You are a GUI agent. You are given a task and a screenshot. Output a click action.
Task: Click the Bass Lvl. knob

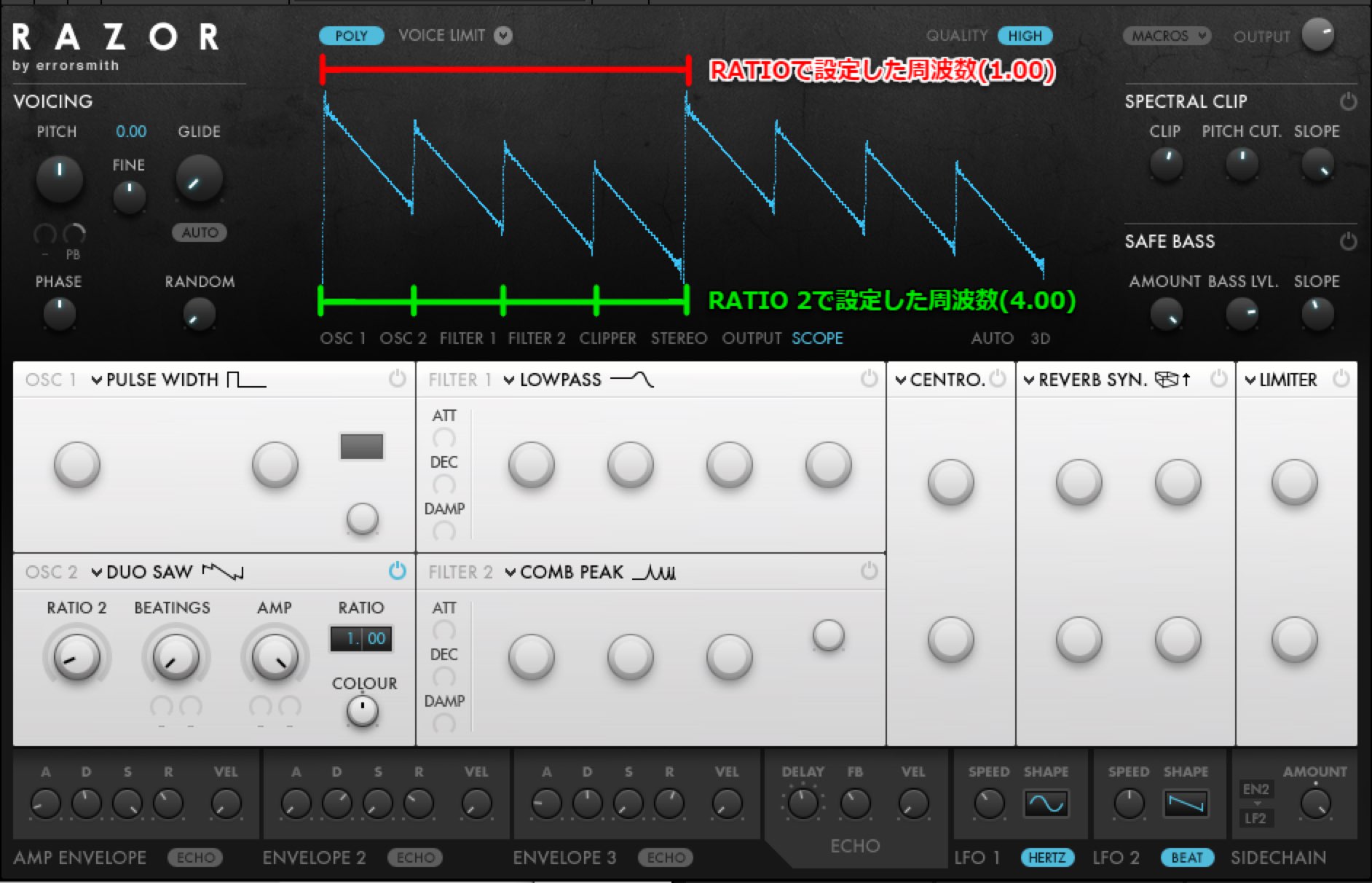(x=1242, y=314)
